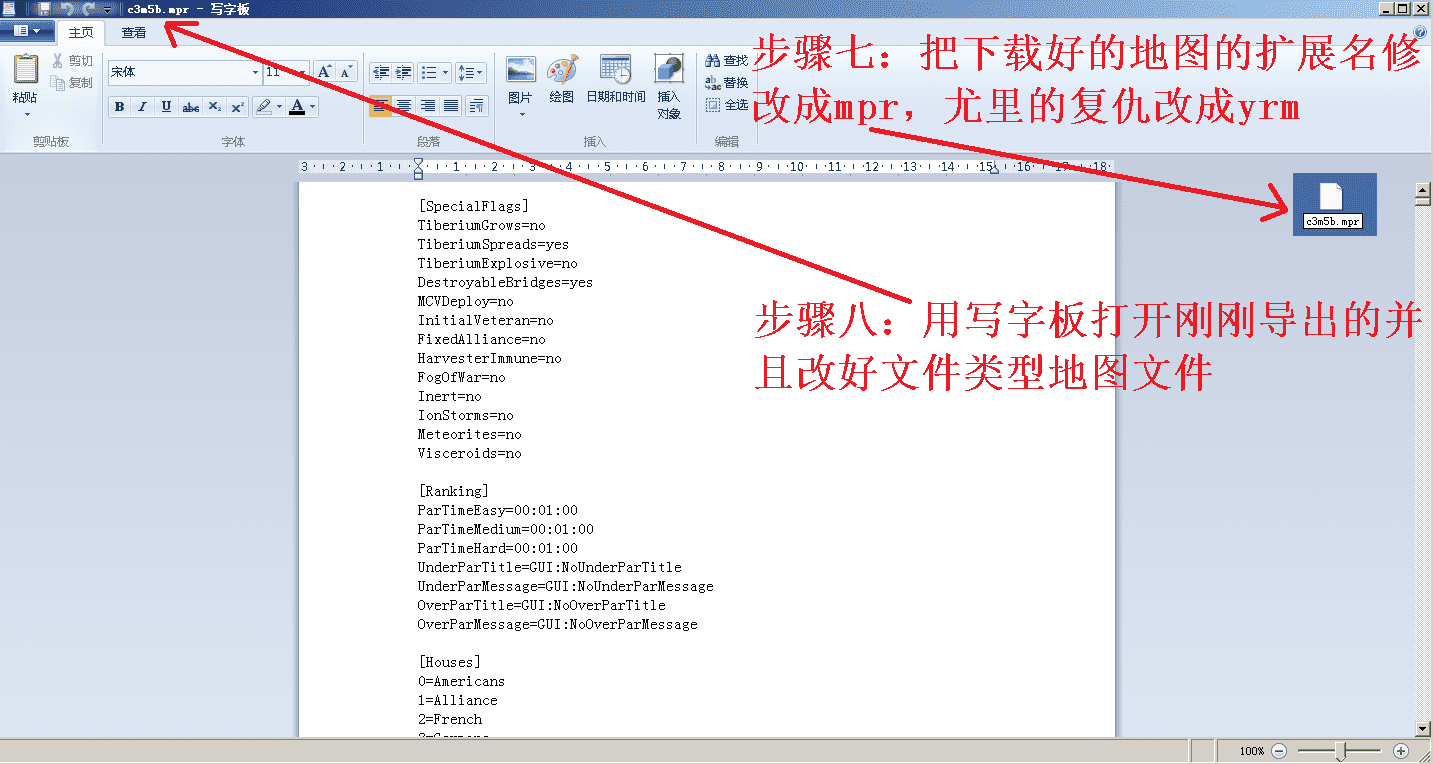This screenshot has height=764, width=1433.
Task: Open the line spacing dropdown
Action: pos(470,72)
